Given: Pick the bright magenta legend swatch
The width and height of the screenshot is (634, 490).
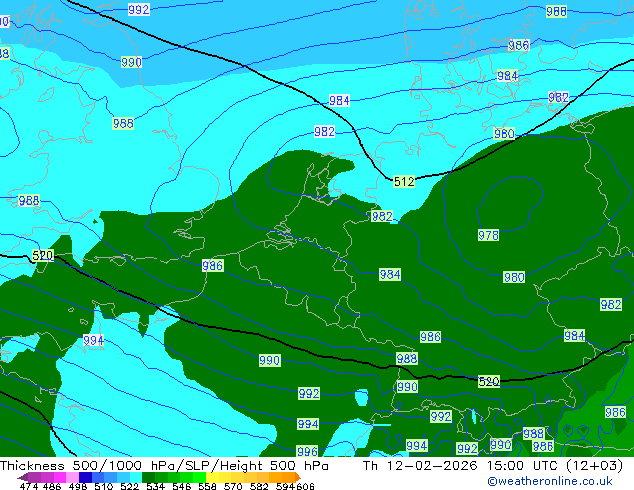Looking at the screenshot, I should click(x=60, y=477).
